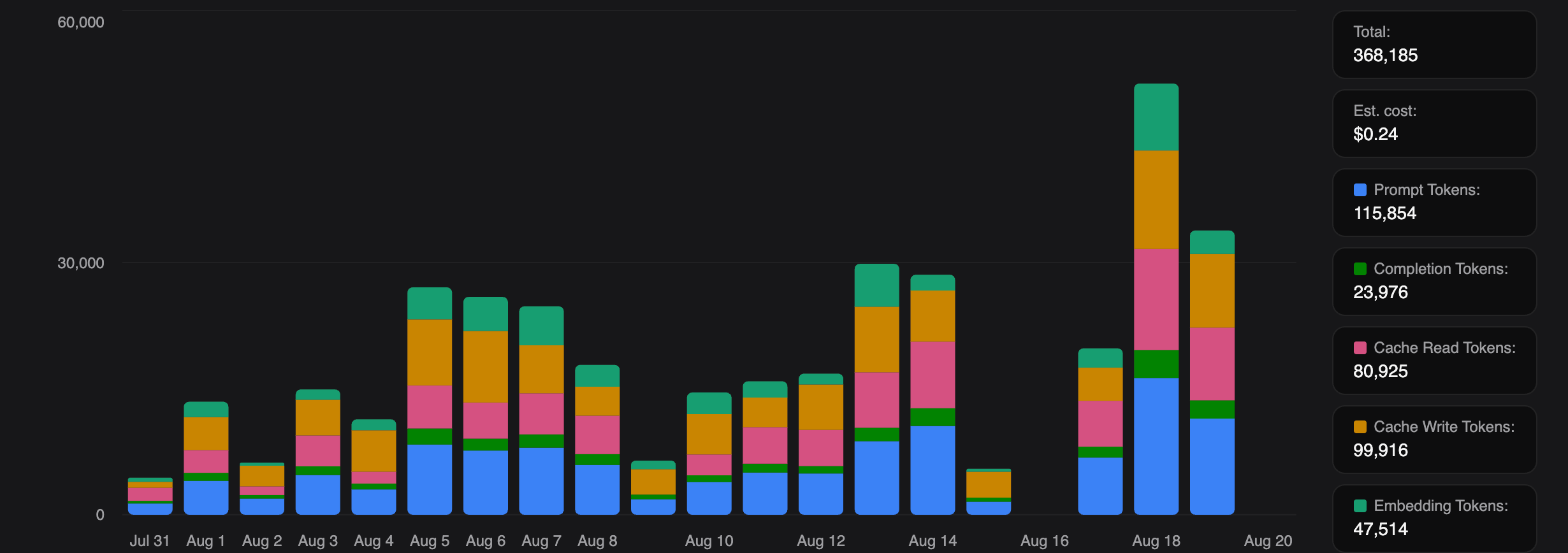Viewport: 1568px width, 553px height.
Task: Select the Total 368,185 summary card
Action: click(1434, 45)
